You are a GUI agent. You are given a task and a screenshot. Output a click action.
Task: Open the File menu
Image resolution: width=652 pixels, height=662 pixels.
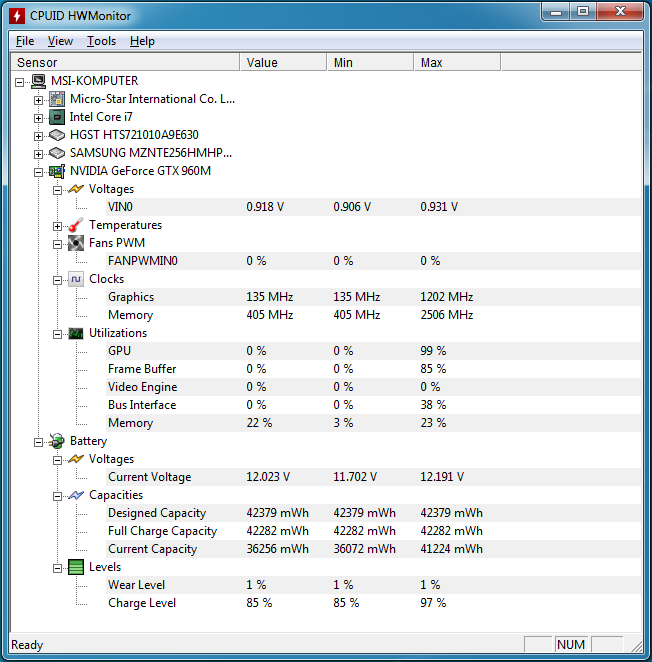click(x=25, y=41)
